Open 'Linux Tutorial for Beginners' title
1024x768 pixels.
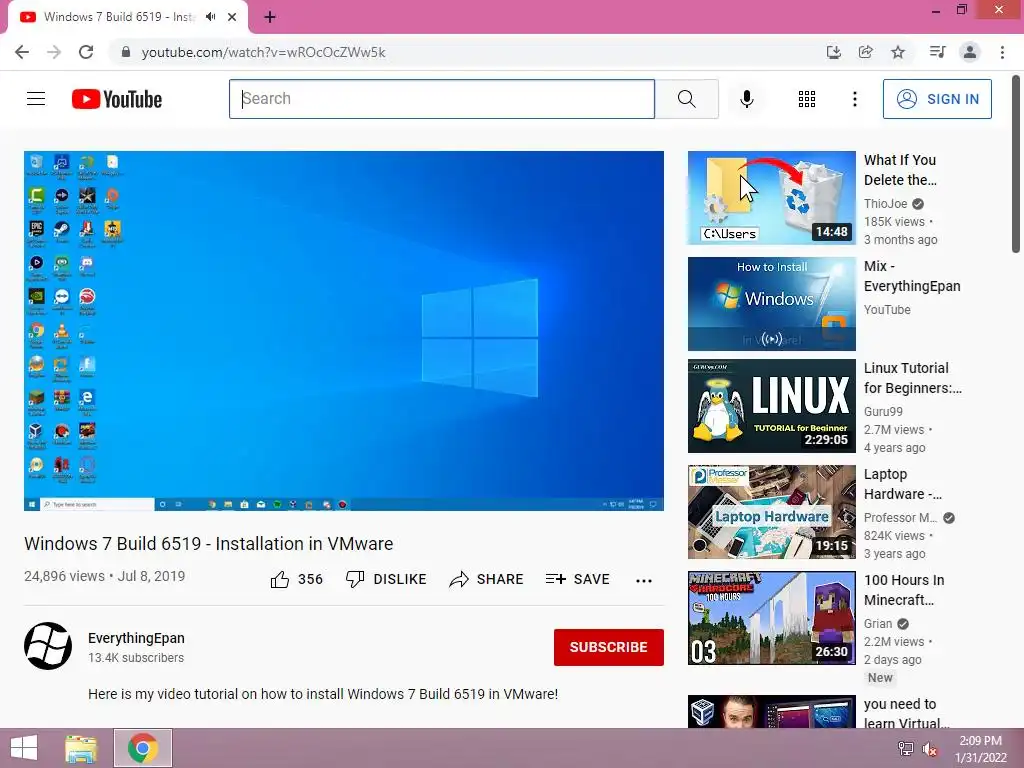[x=913, y=378]
